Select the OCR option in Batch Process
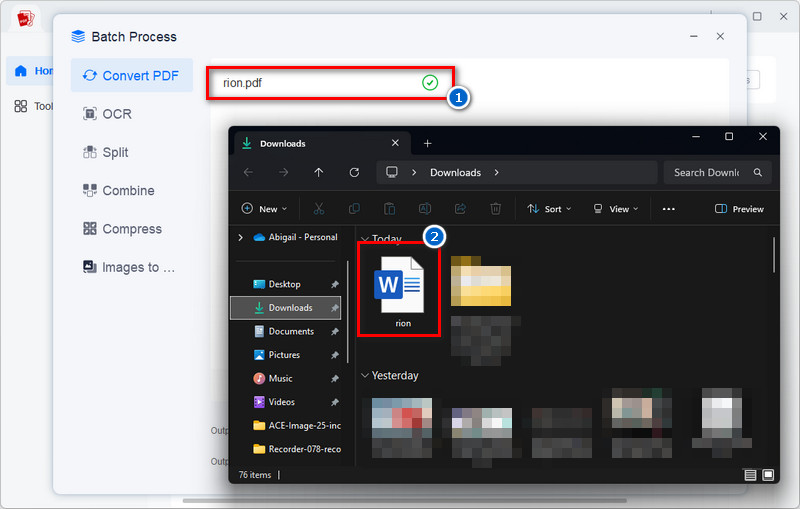This screenshot has height=509, width=800. (x=108, y=114)
